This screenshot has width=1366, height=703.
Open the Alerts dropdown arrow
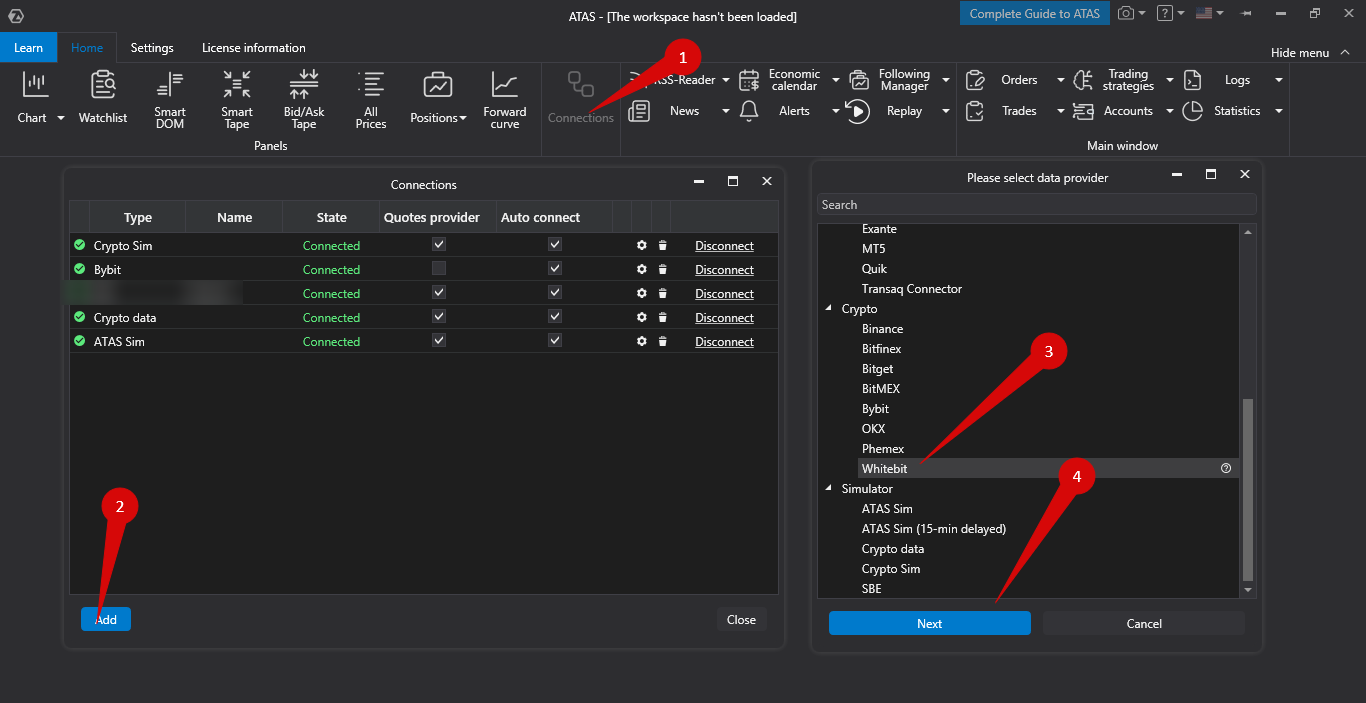(x=836, y=111)
